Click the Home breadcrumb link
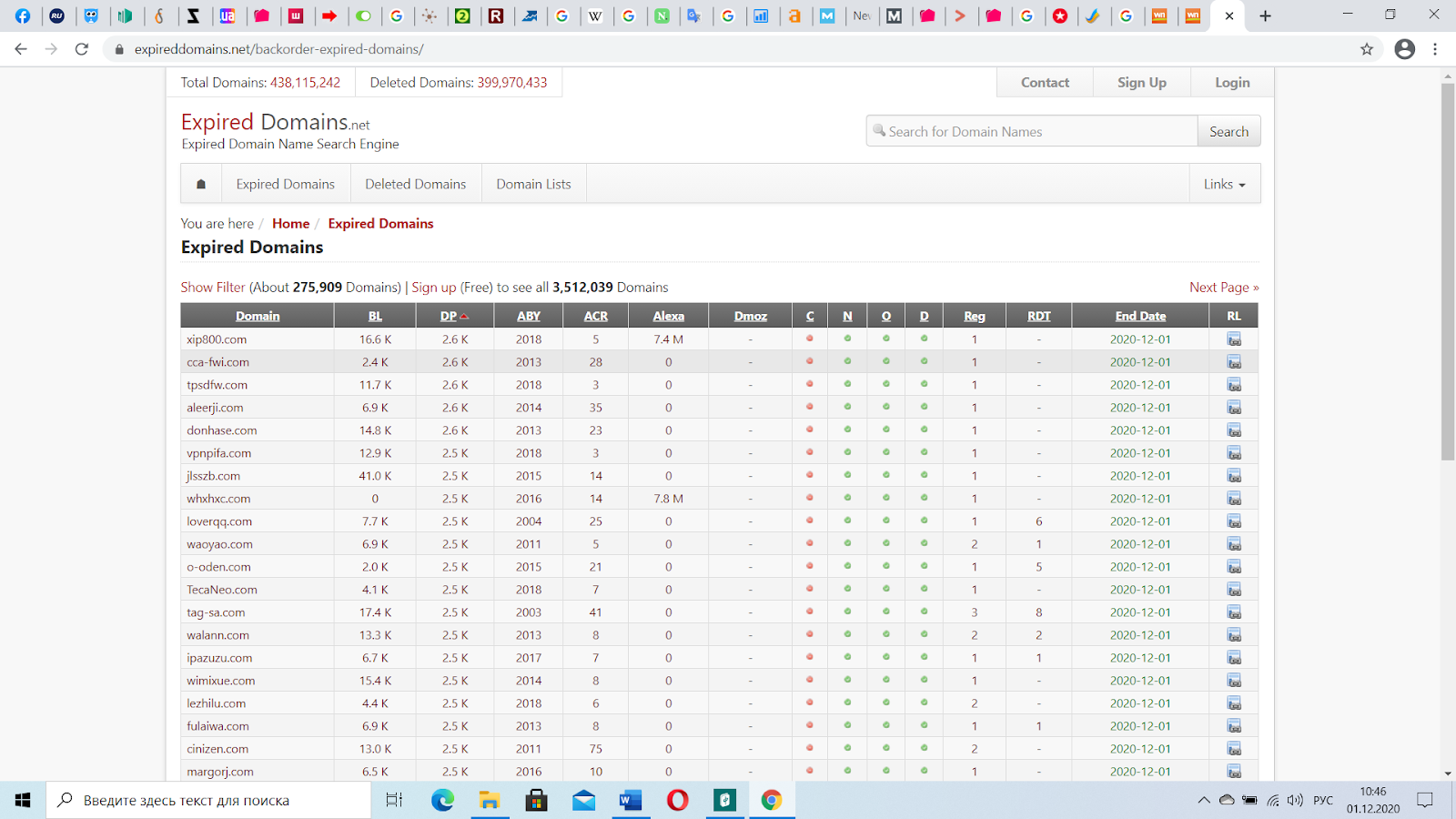The image size is (1456, 819). pyautogui.click(x=291, y=223)
